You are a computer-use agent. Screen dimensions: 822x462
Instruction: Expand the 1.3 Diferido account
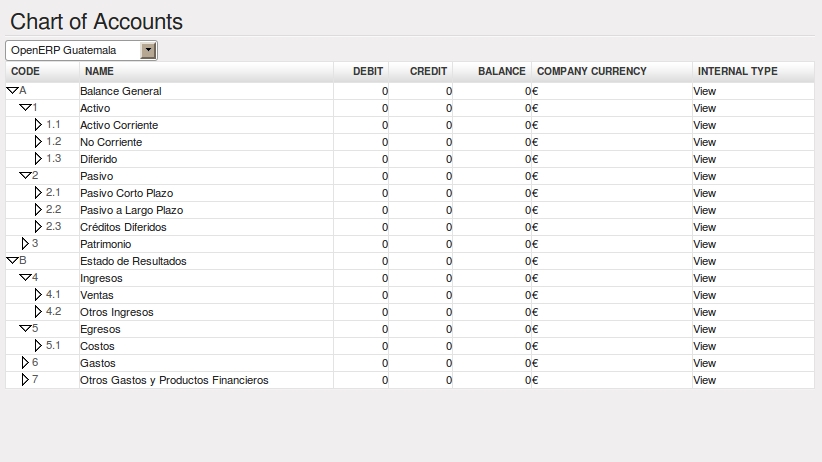click(x=38, y=158)
